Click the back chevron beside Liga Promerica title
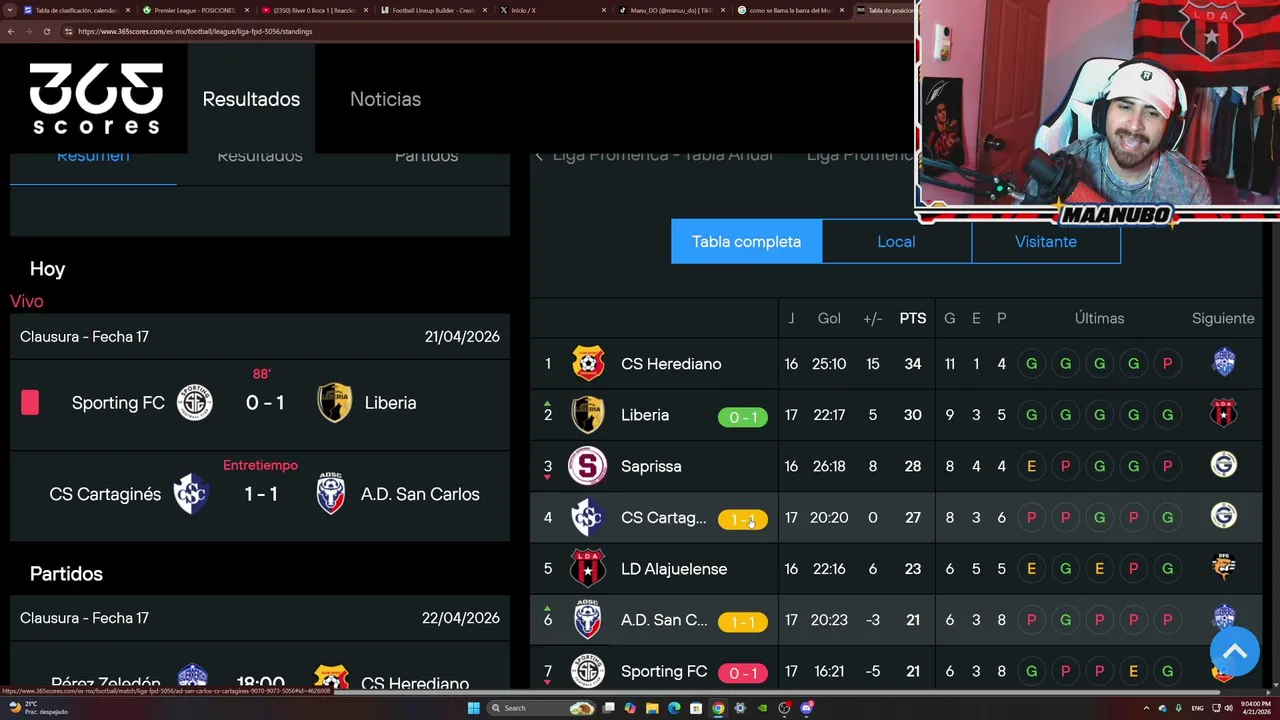Image resolution: width=1280 pixels, height=720 pixels. point(539,155)
